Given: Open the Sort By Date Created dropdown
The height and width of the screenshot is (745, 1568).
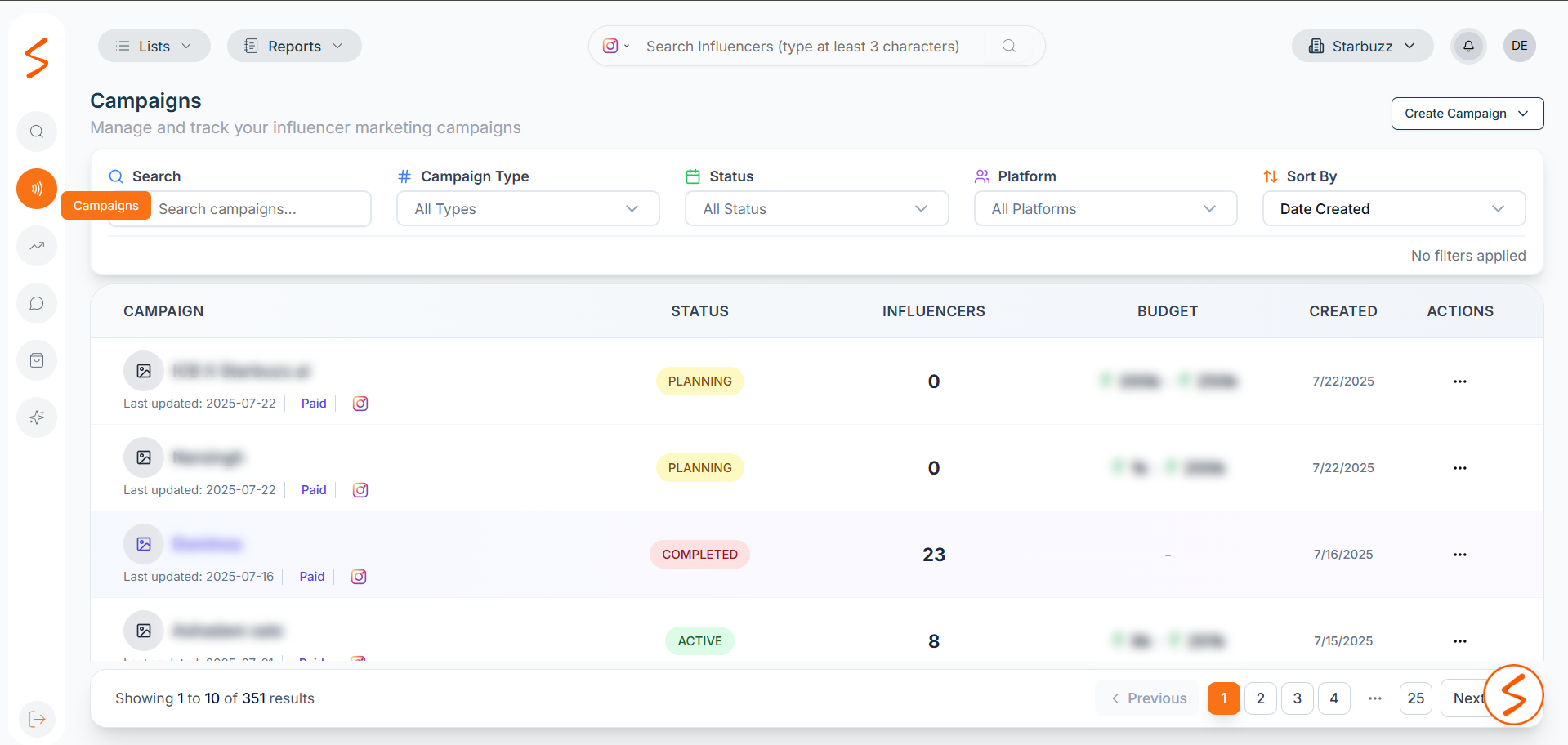Looking at the screenshot, I should coord(1393,209).
